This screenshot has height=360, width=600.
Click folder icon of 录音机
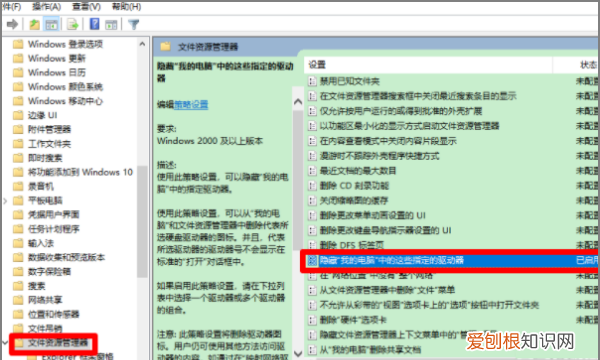18,186
